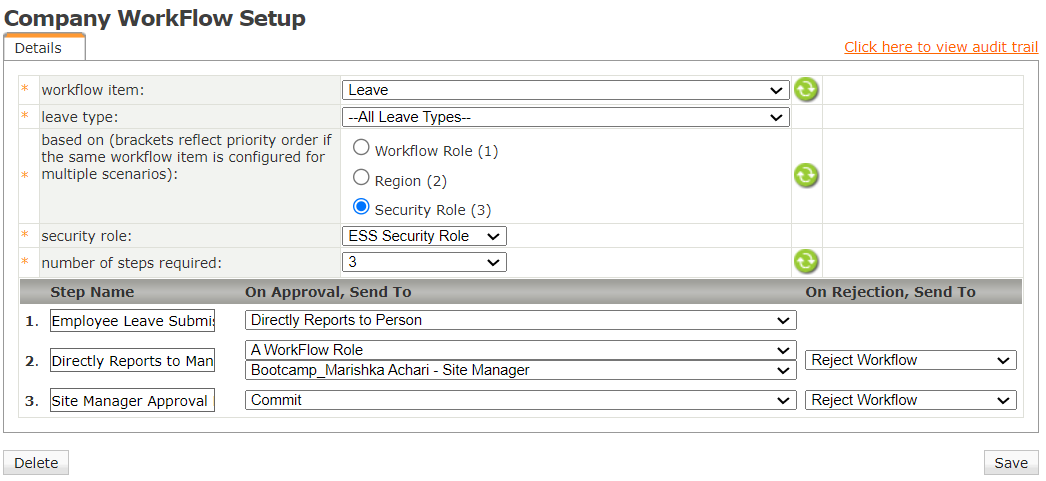Select the Workflow Role (1) radio button

point(362,149)
